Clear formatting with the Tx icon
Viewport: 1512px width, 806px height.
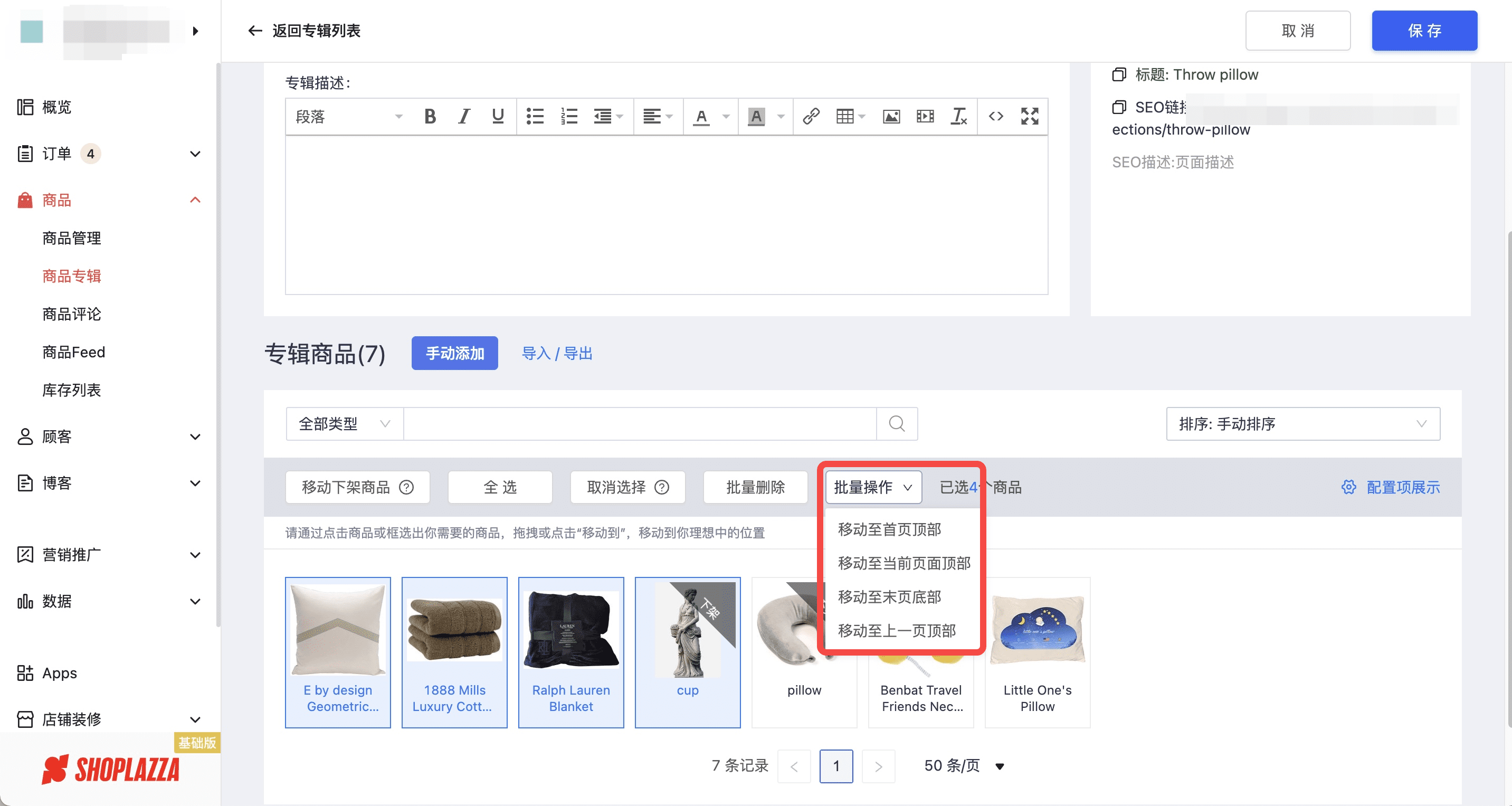point(958,116)
